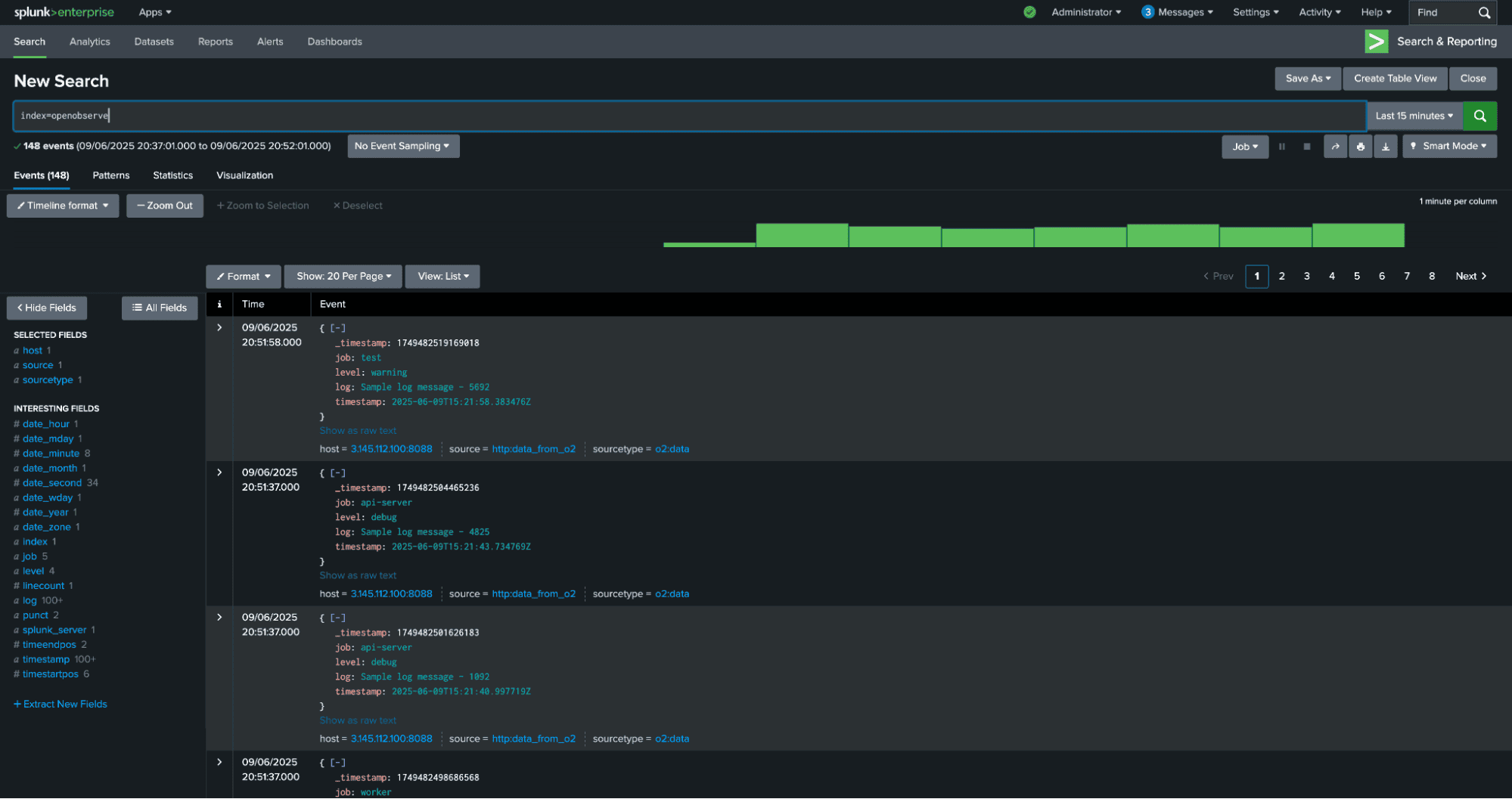Click the green system health status icon
The height and width of the screenshot is (799, 1512).
[1029, 12]
